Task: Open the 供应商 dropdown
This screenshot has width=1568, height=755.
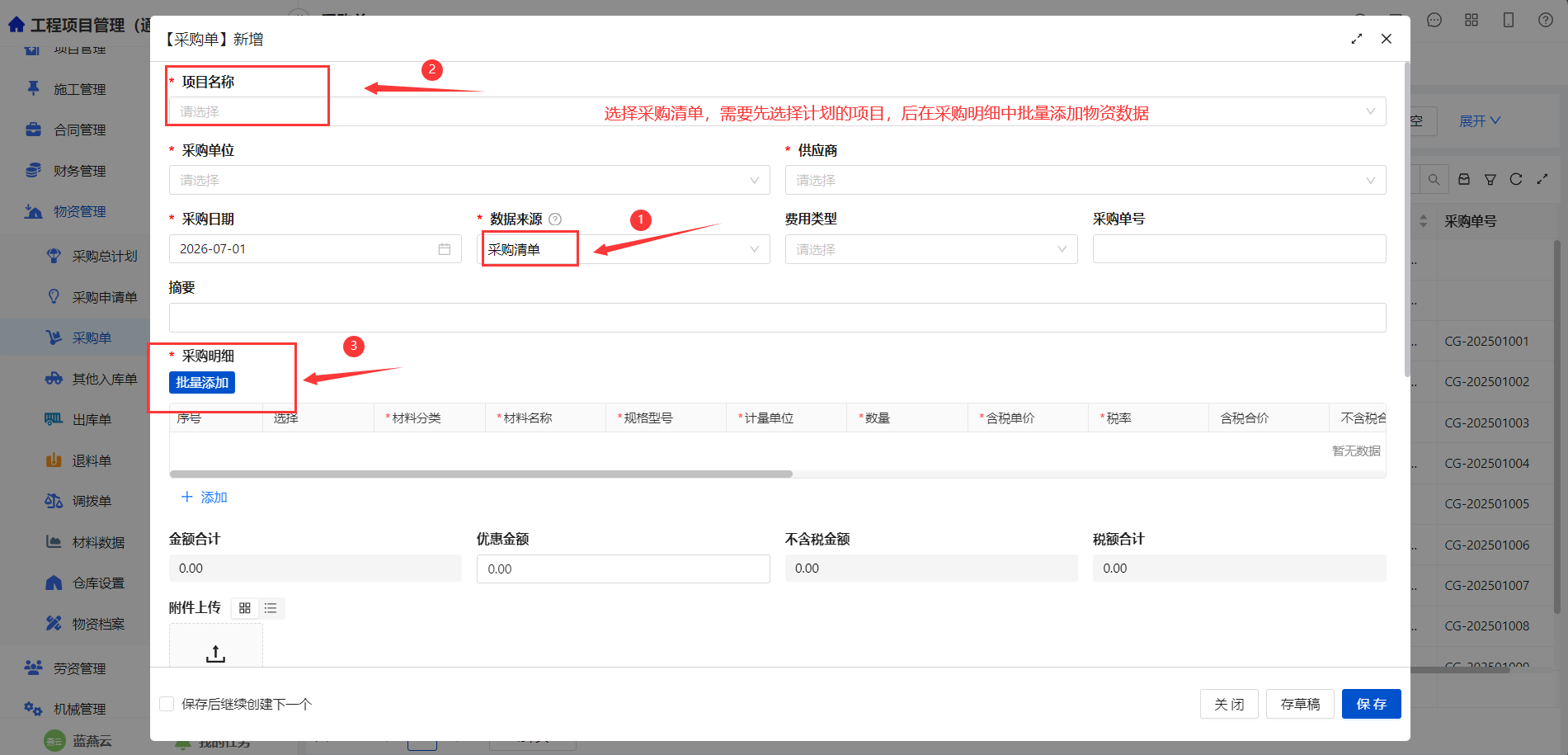Action: tap(1085, 180)
